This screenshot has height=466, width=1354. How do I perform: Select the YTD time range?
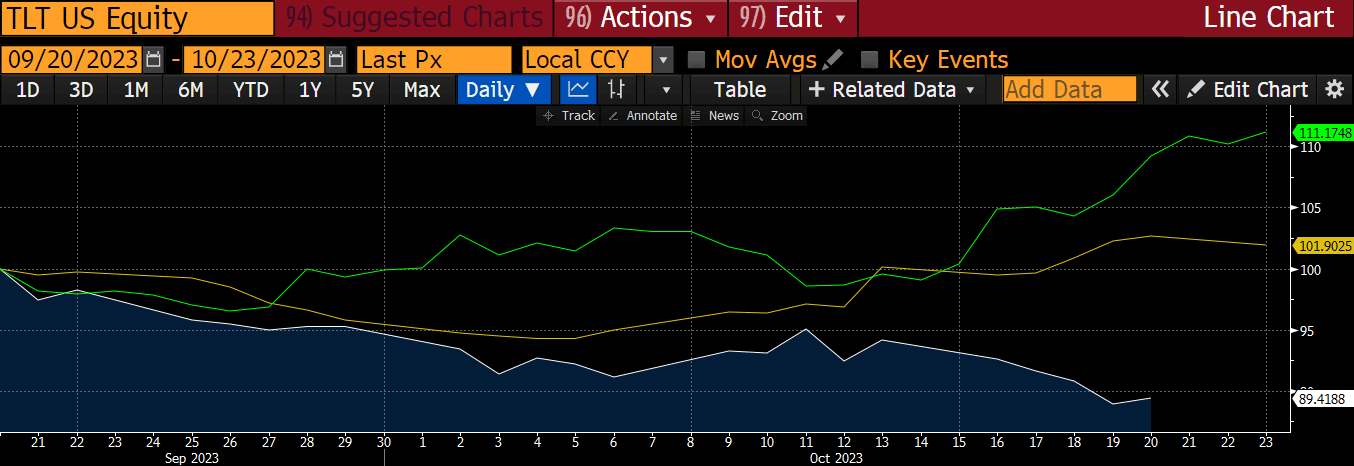(250, 89)
